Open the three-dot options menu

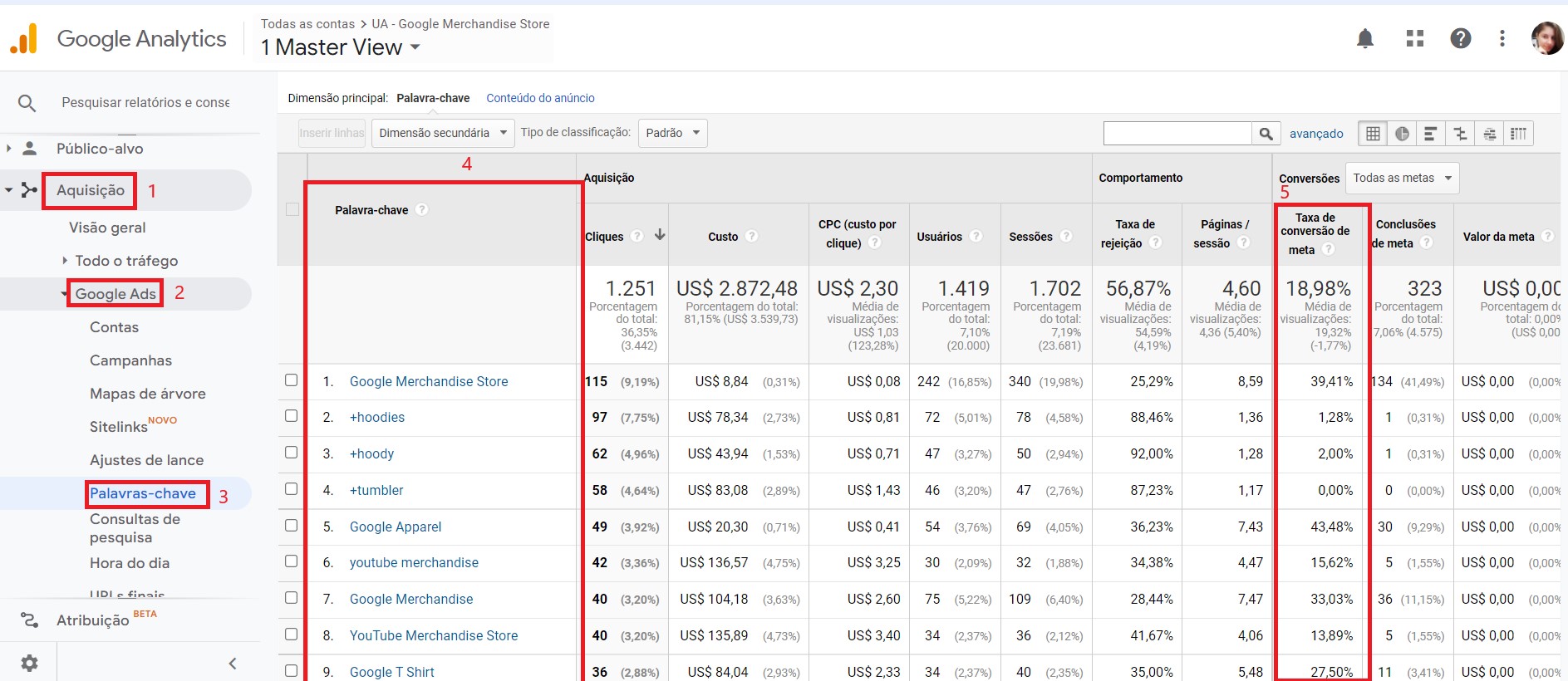click(1502, 38)
